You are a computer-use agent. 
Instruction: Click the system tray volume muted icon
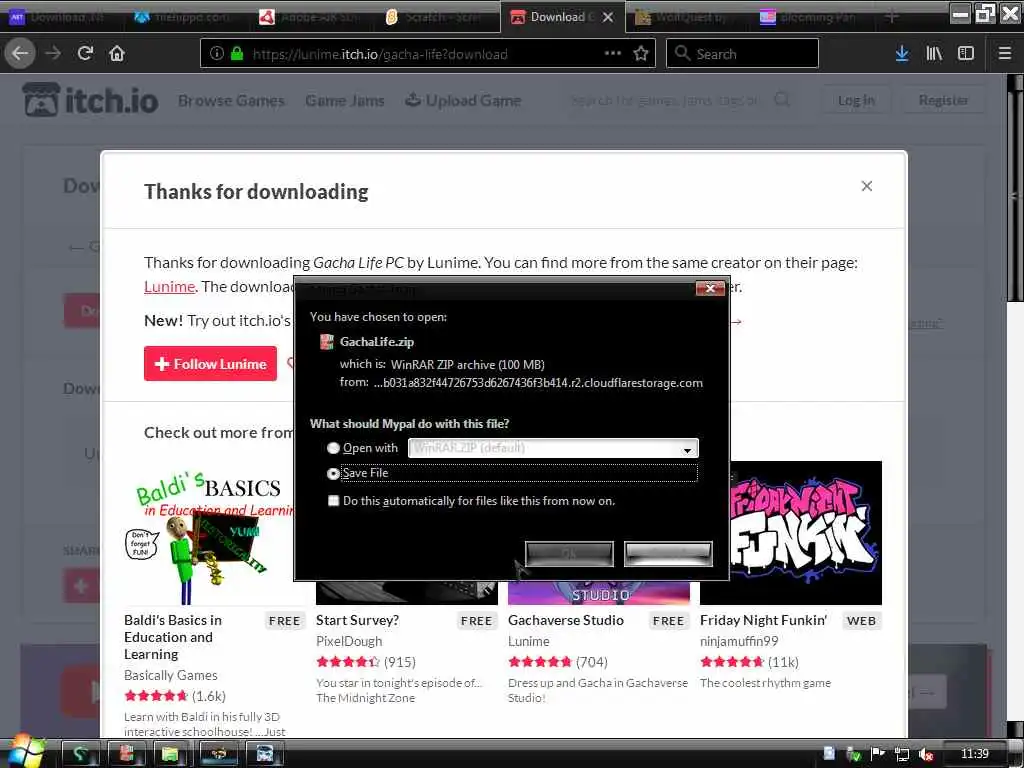925,754
